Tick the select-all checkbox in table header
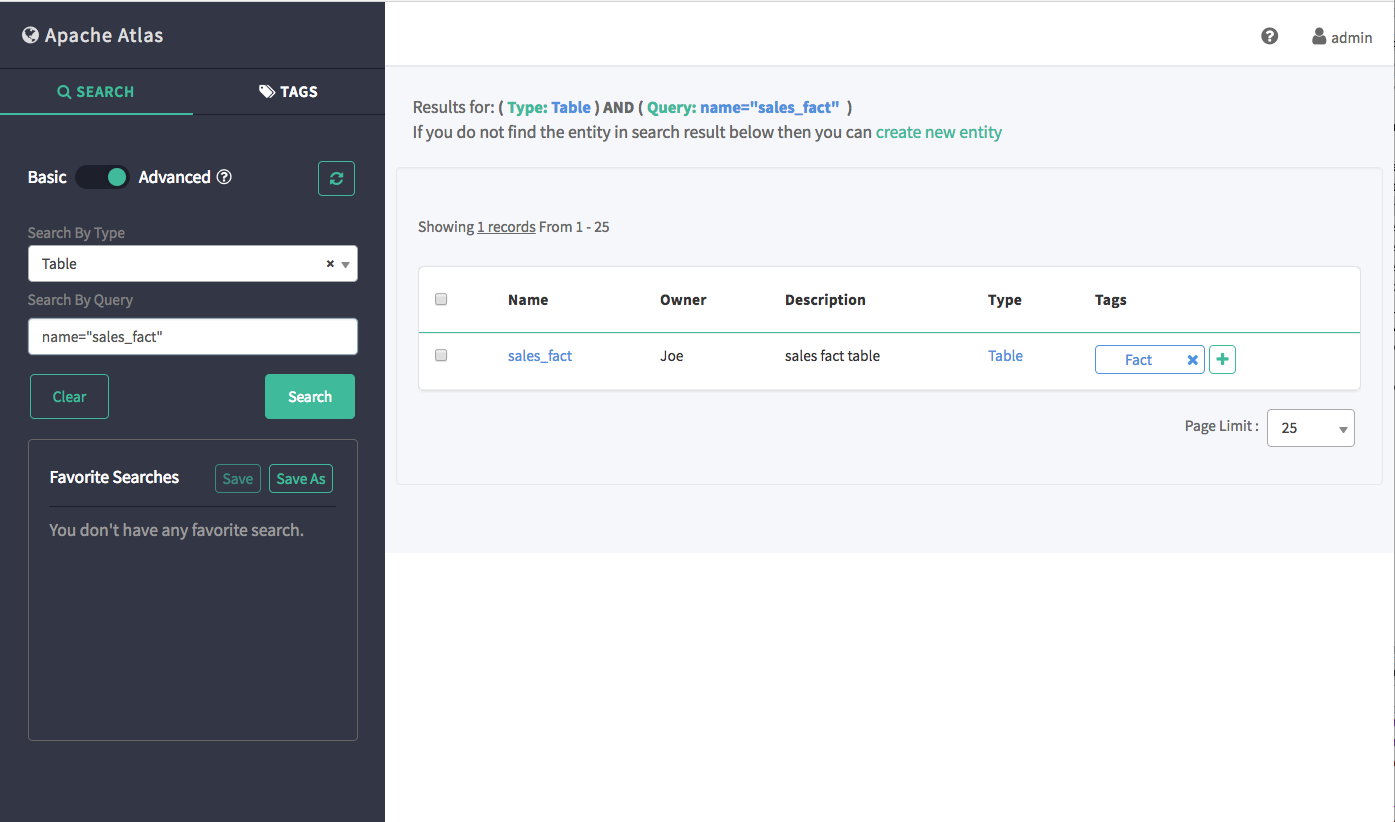The image size is (1395, 822). click(441, 299)
